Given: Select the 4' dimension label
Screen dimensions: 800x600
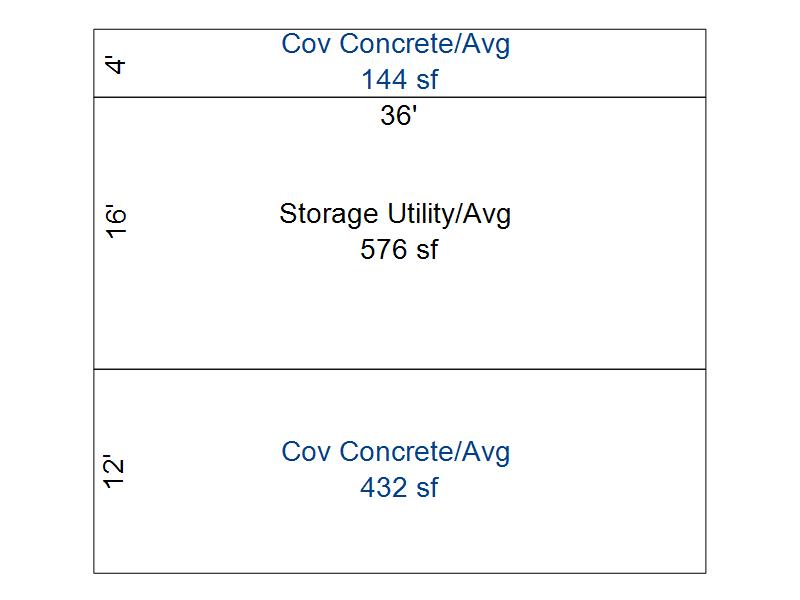Looking at the screenshot, I should 115,65.
